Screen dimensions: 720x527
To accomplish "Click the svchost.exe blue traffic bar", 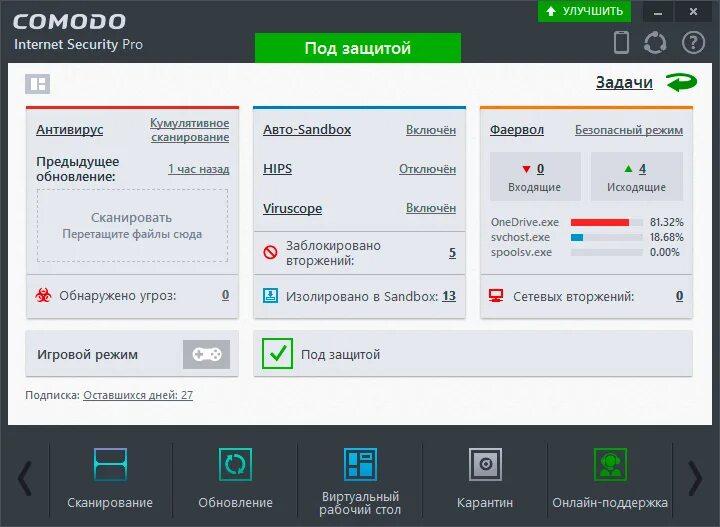I will [x=607, y=237].
